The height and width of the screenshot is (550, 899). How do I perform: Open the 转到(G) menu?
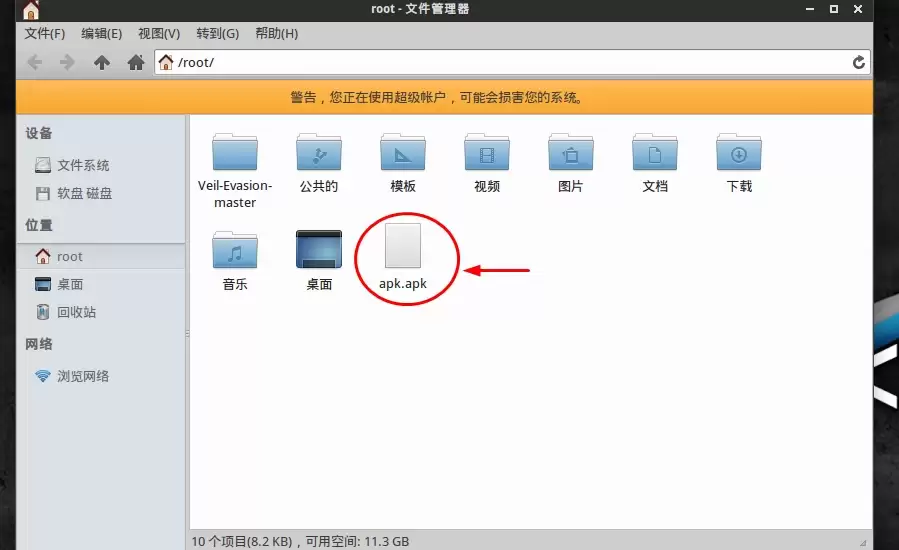(x=217, y=33)
